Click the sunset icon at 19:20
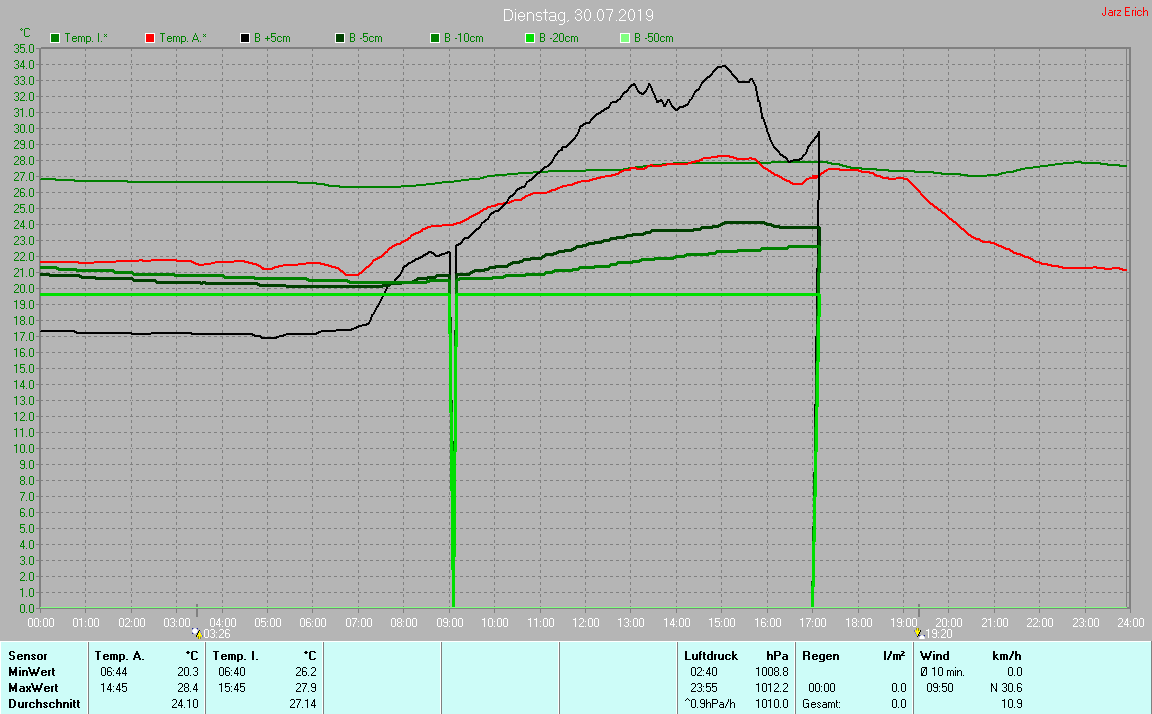Viewport: 1152px width, 714px height. pos(918,633)
